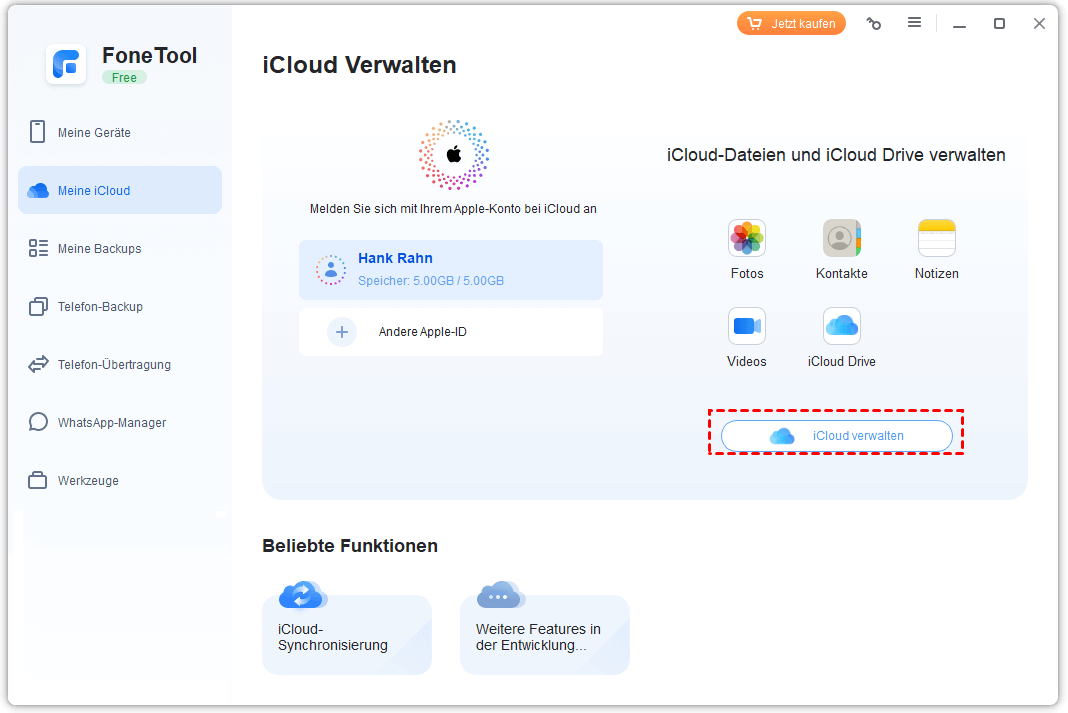1068x713 pixels.
Task: Open Meine Backups section
Action: [x=99, y=249]
